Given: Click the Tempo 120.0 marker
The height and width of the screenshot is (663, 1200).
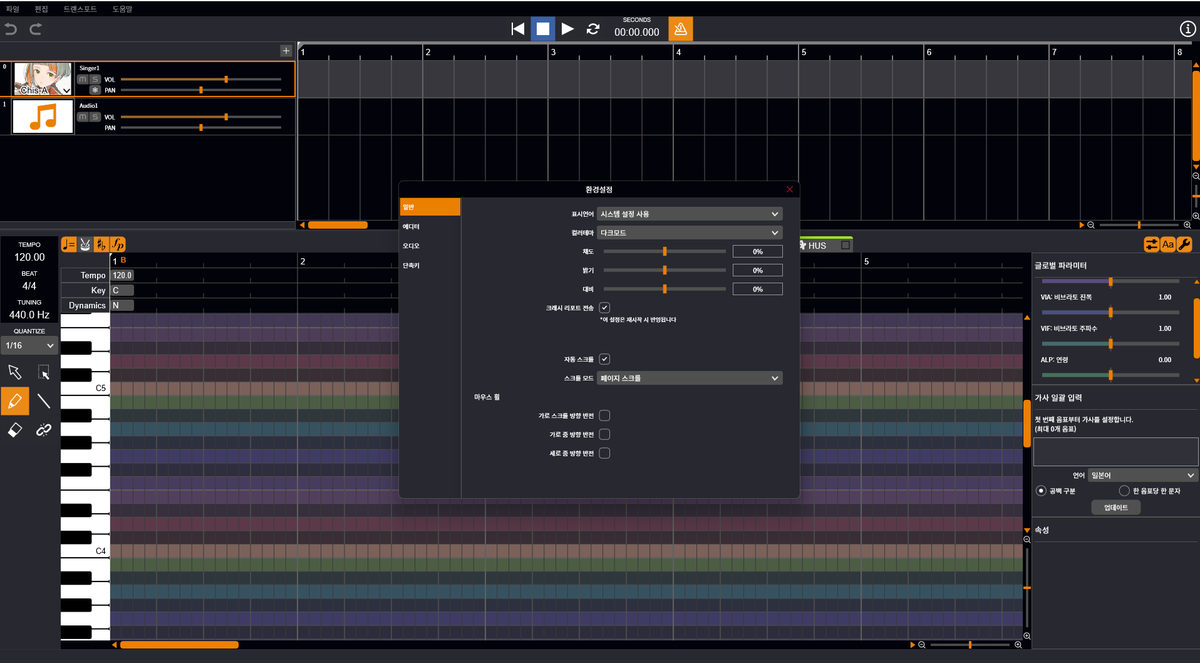Looking at the screenshot, I should (122, 275).
